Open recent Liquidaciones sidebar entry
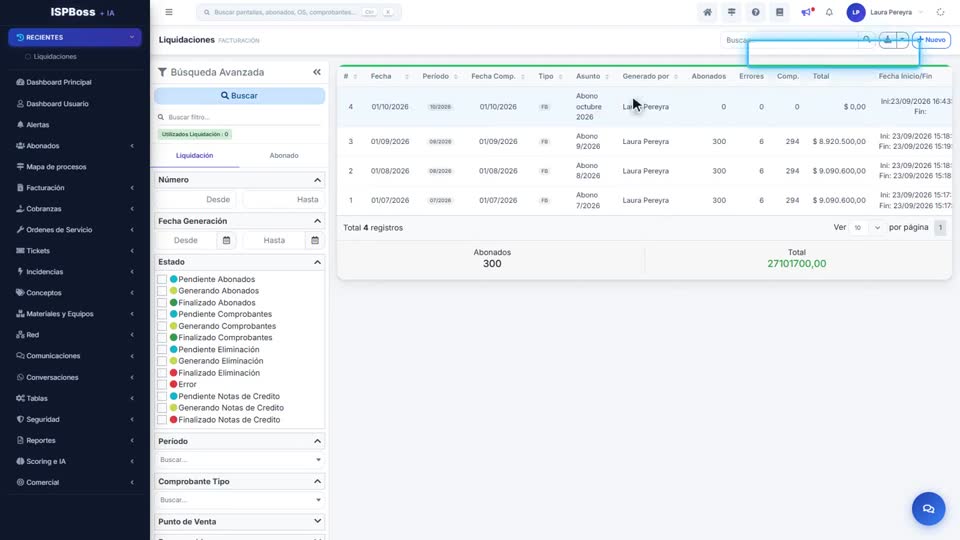This screenshot has width=960, height=540. pyautogui.click(x=55, y=56)
